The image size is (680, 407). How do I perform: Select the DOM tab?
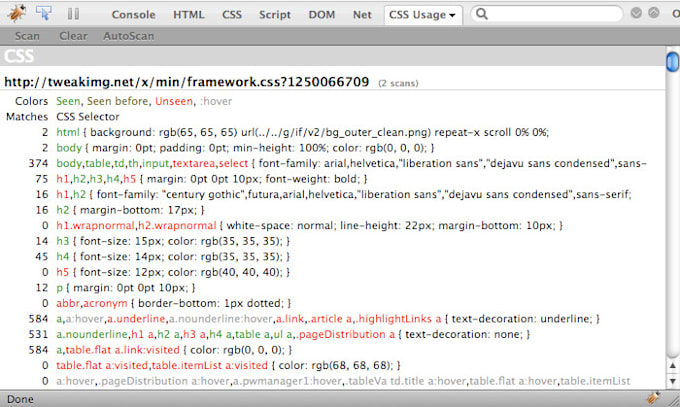pos(322,15)
